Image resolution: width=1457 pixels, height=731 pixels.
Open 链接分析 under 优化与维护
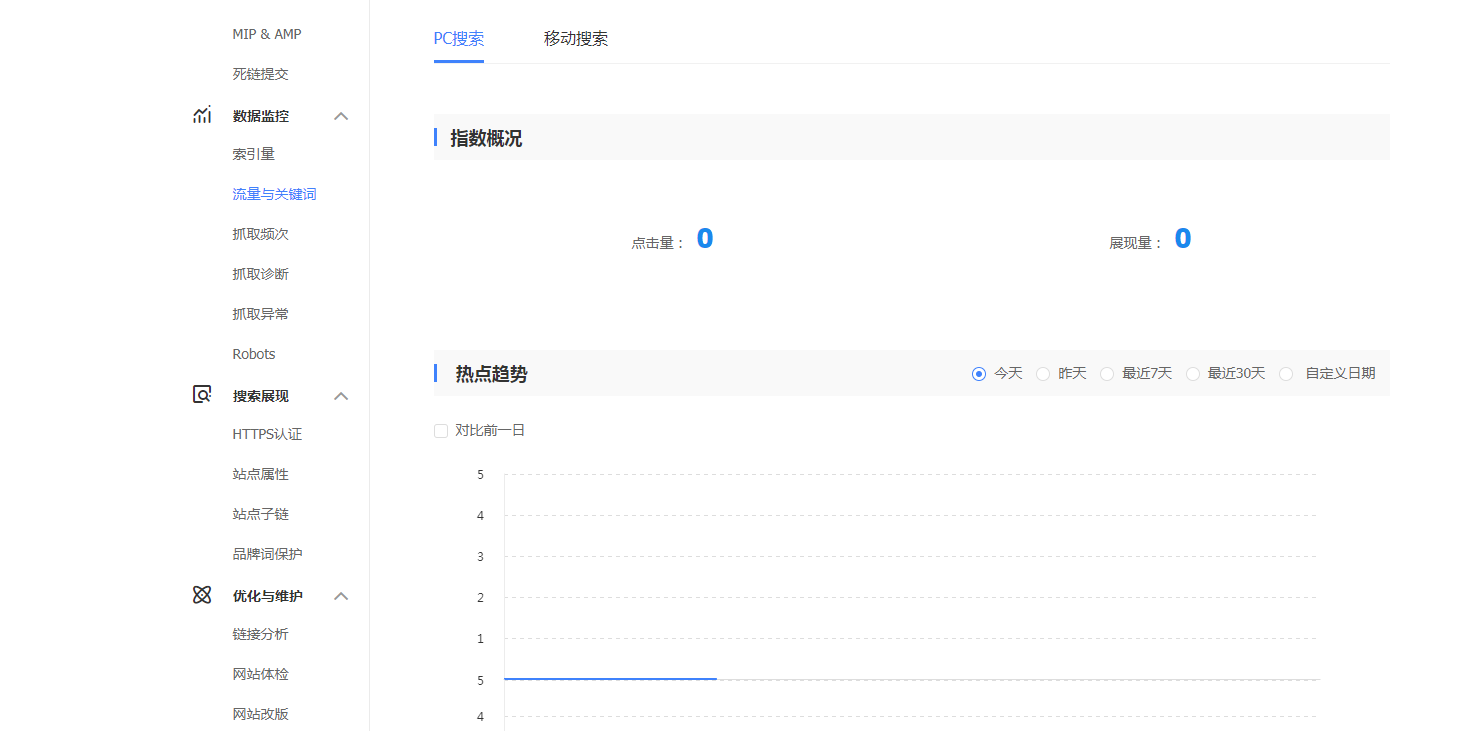[x=260, y=634]
